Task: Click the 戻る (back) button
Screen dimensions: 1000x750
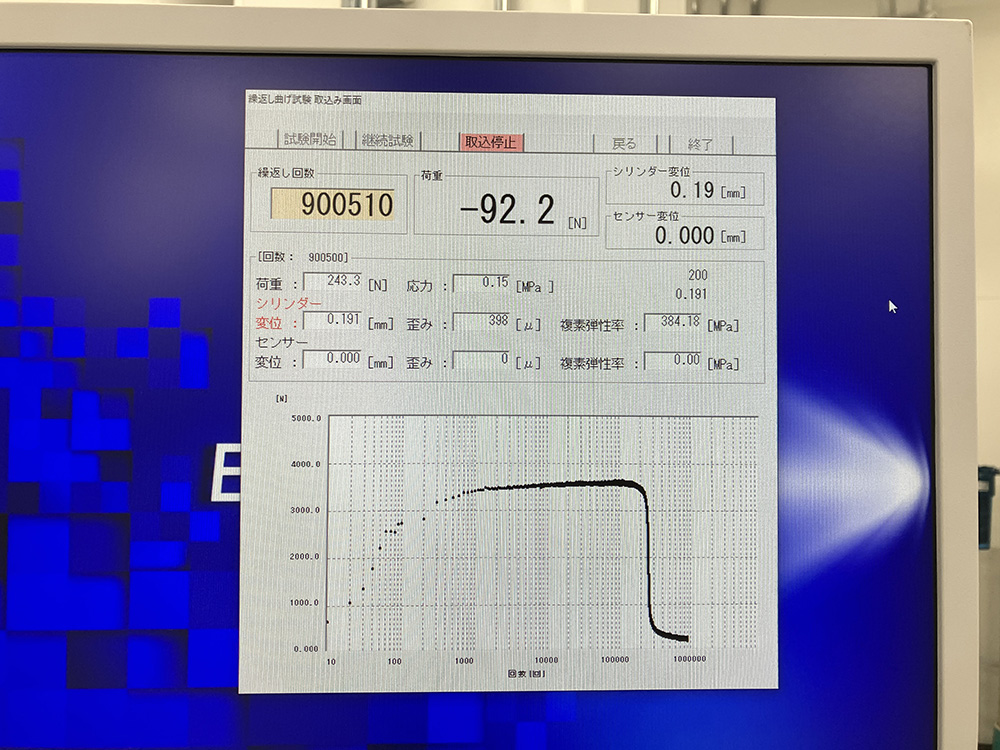Action: point(624,143)
